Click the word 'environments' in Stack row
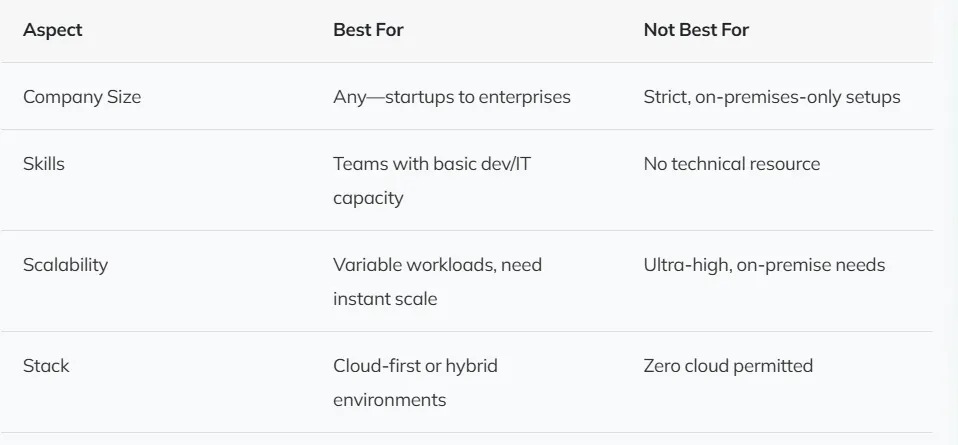 pyautogui.click(x=389, y=400)
